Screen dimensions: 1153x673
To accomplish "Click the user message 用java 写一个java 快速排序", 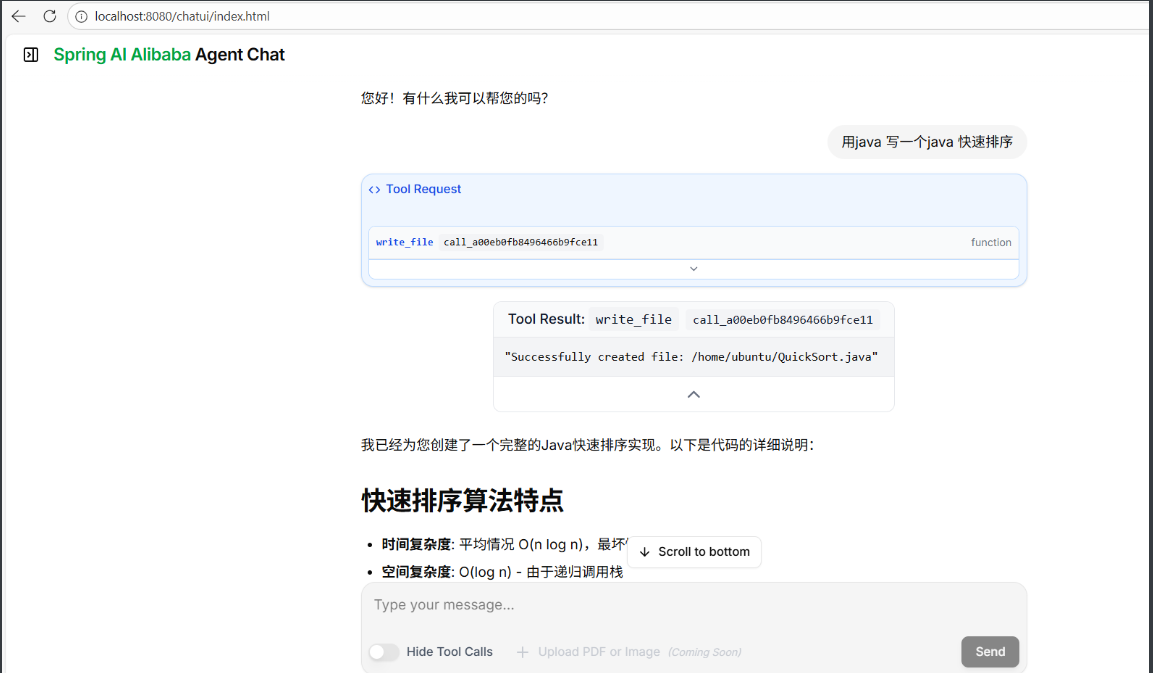I will 927,142.
